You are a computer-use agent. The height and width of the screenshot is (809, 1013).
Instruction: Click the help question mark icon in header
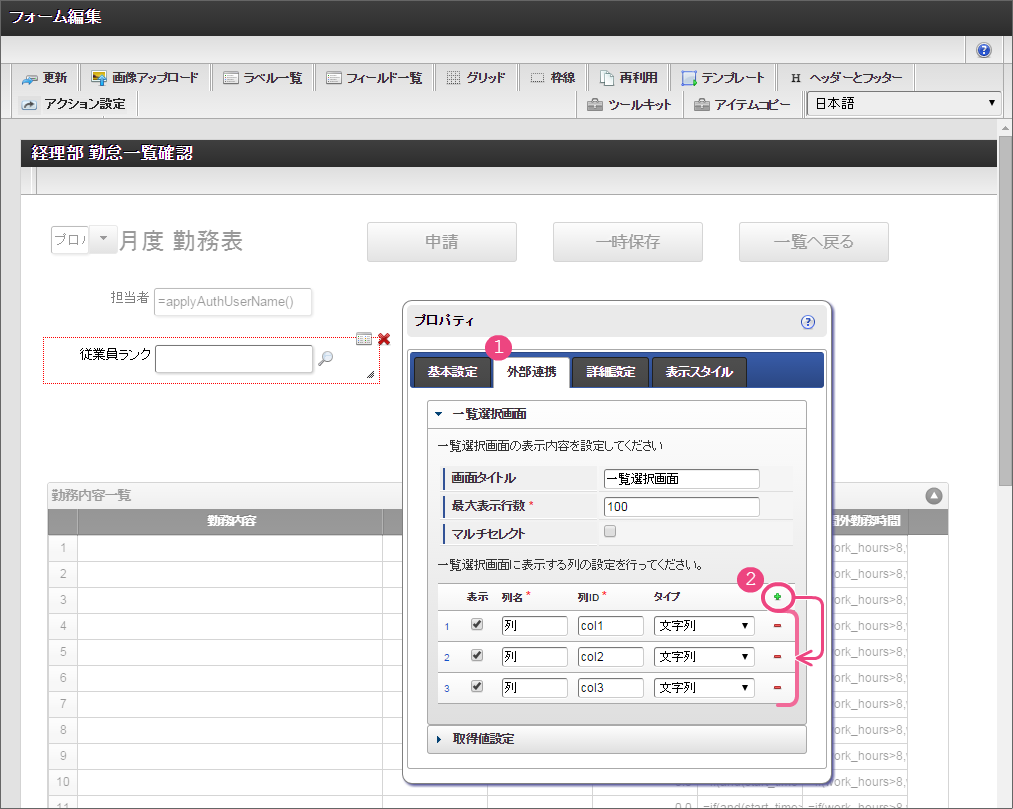(984, 50)
